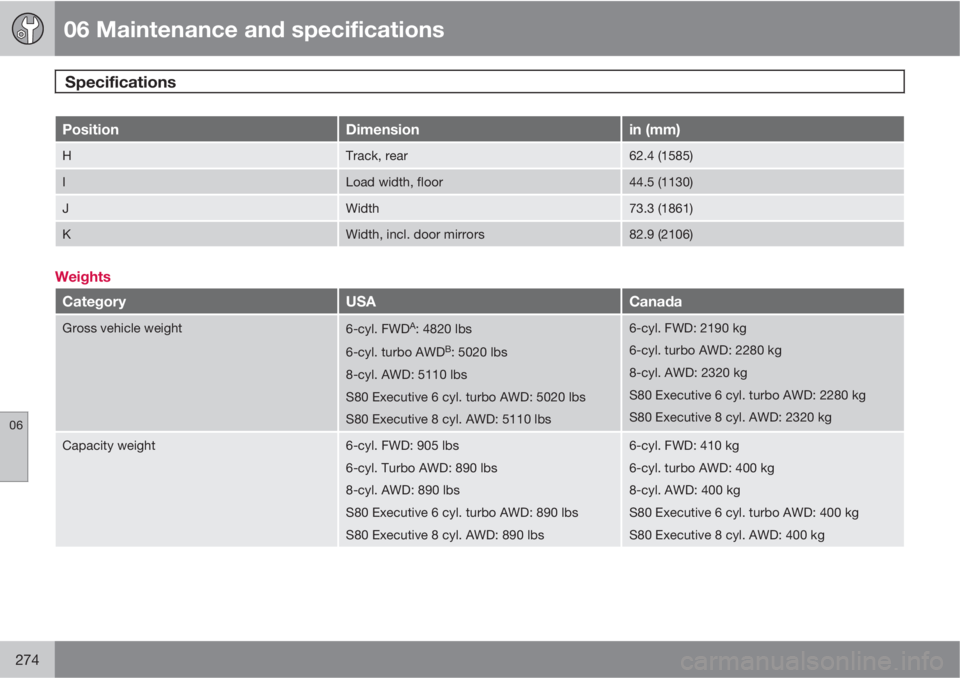Click the '06' chapter side tab
960x678 pixels.
click(x=14, y=446)
